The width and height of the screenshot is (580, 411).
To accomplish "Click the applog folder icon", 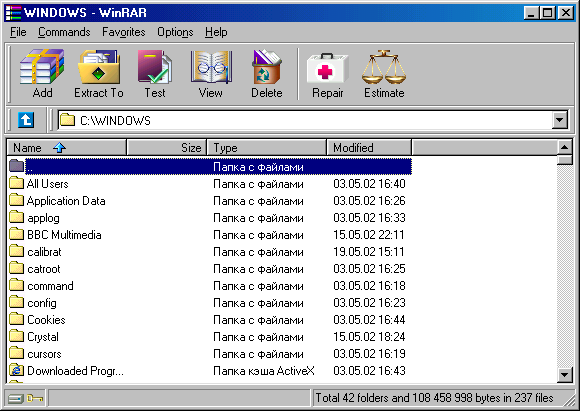I will tap(16, 217).
